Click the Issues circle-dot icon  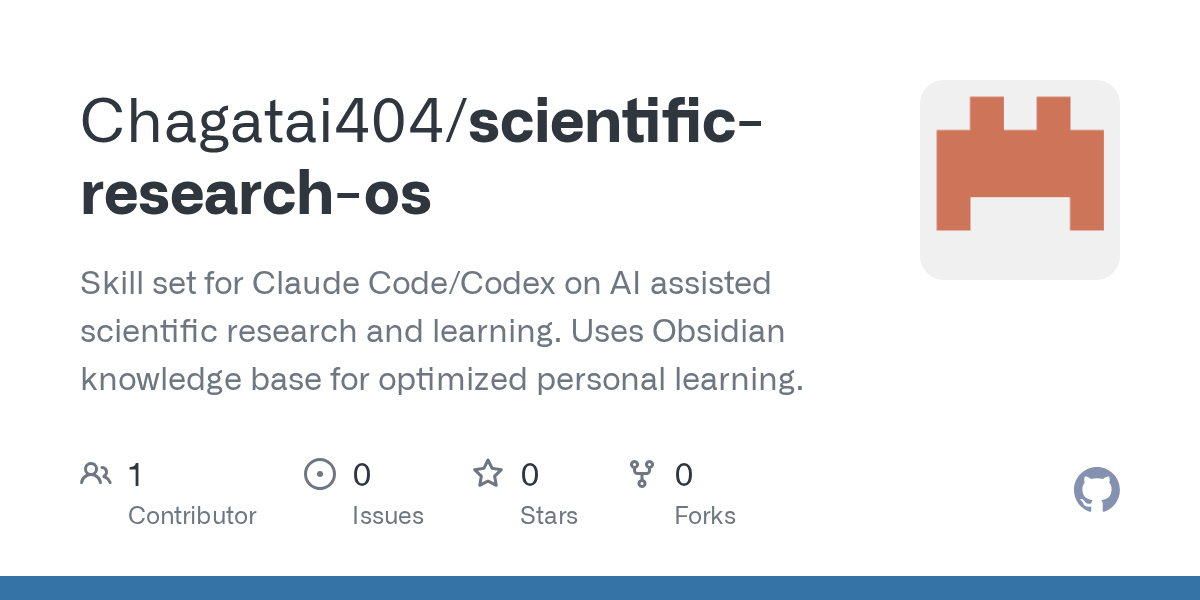coord(320,474)
